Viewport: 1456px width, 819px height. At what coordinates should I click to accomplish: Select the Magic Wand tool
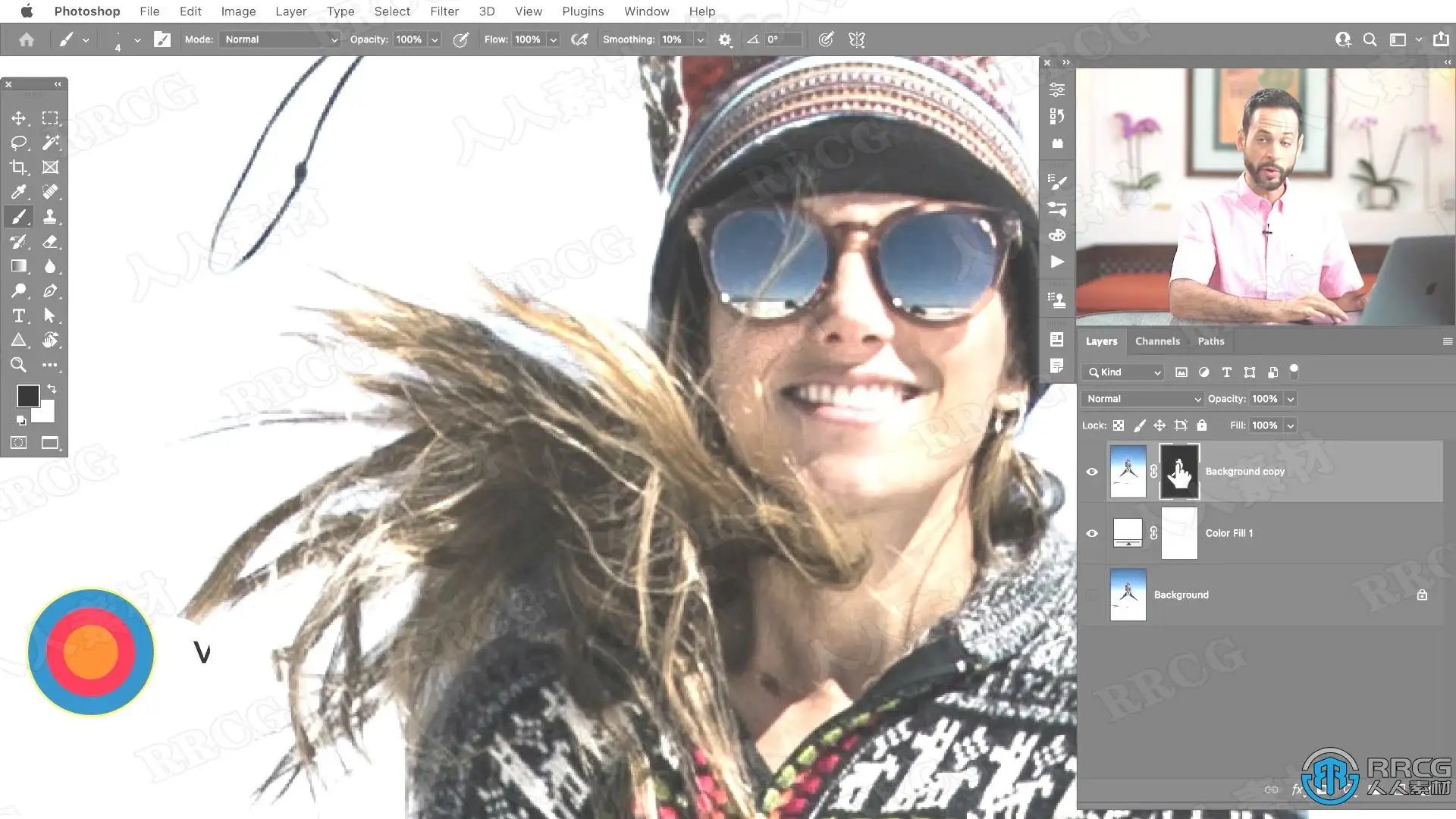(x=50, y=143)
